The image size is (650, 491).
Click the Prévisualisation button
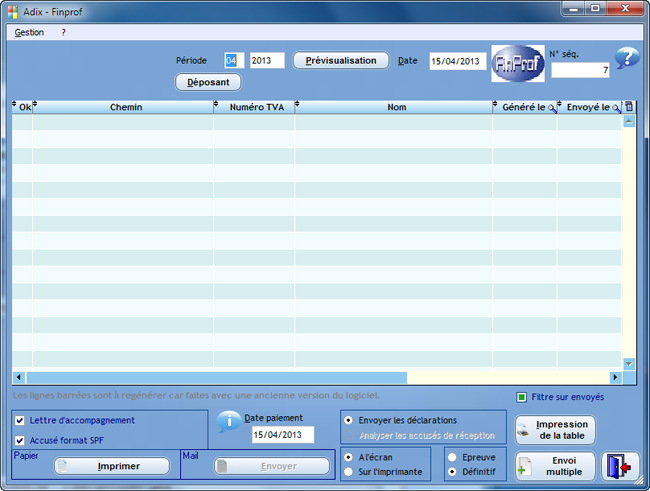tap(340, 60)
